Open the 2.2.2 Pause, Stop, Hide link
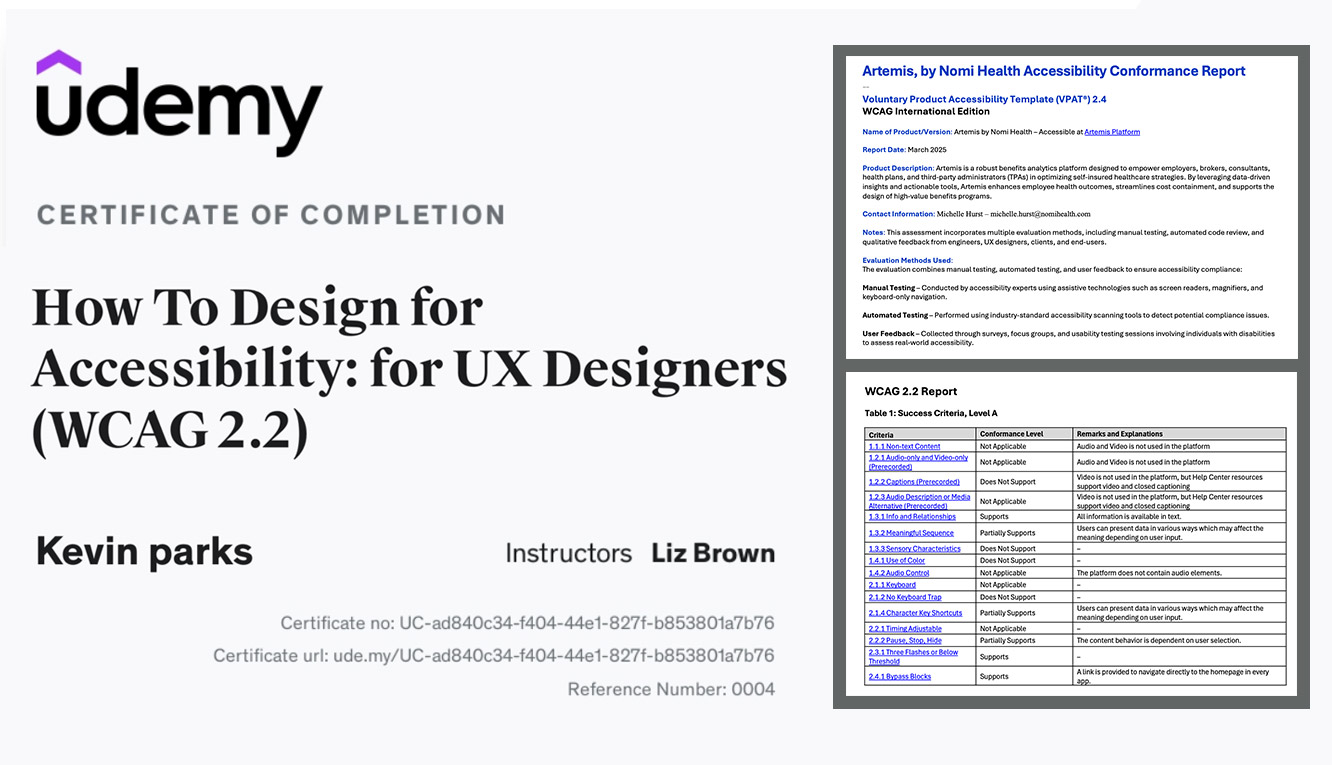The width and height of the screenshot is (1332, 765). coord(905,640)
